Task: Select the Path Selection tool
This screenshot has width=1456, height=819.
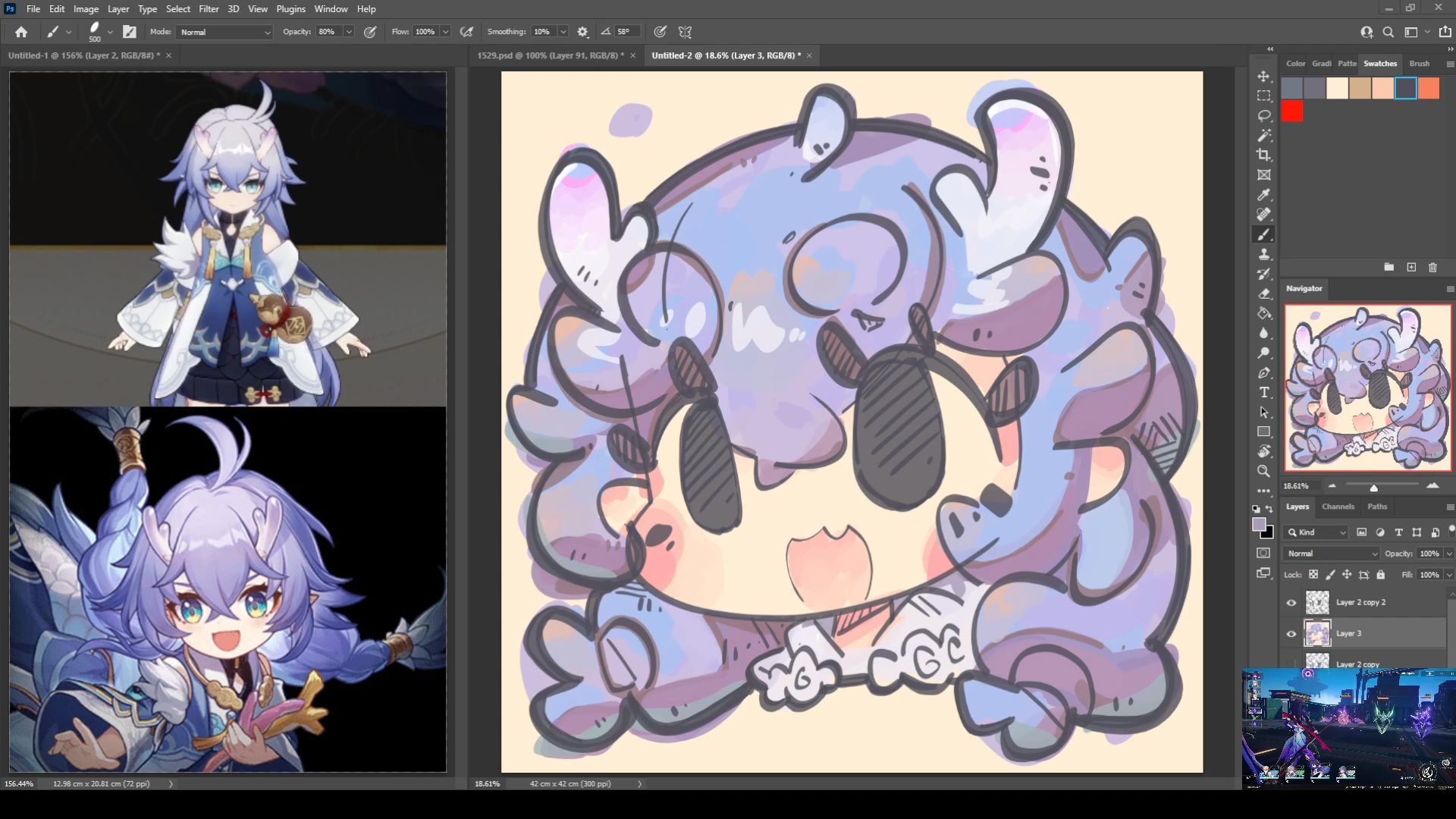Action: pos(1263,412)
